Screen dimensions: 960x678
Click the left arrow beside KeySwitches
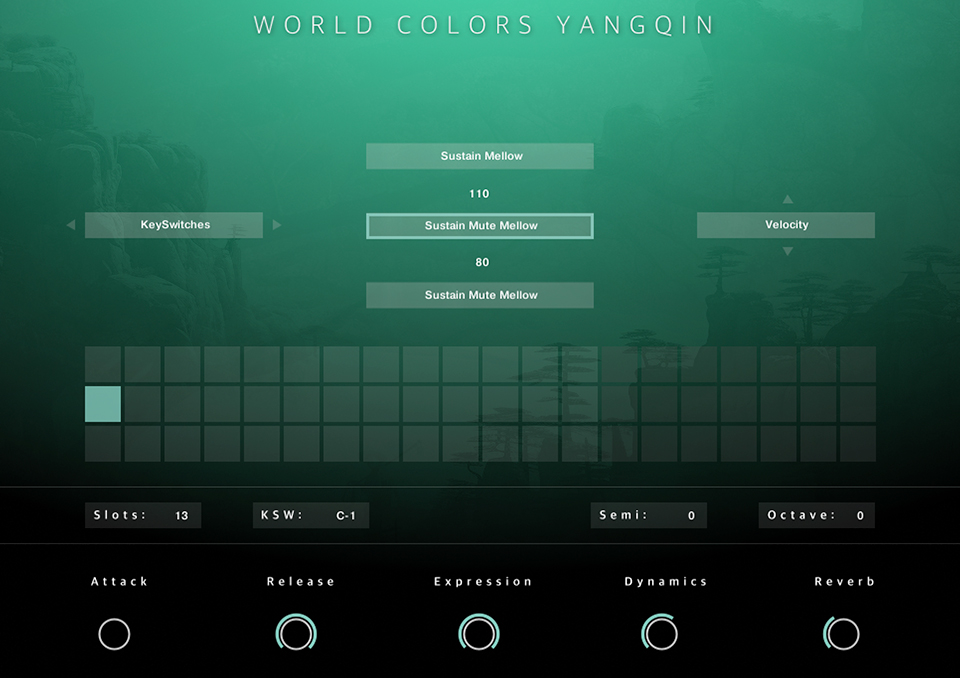[x=71, y=225]
